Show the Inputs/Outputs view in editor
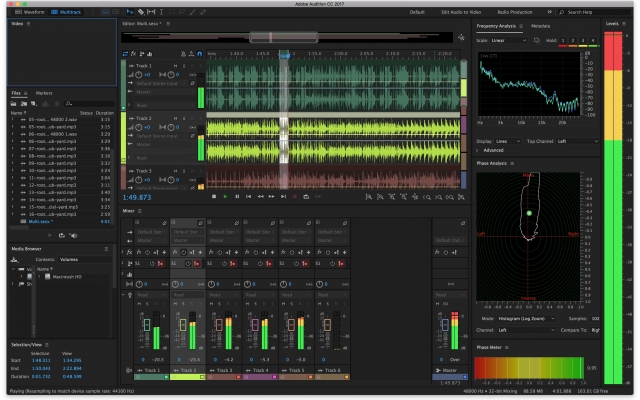640x400 pixels. pyautogui.click(x=125, y=54)
